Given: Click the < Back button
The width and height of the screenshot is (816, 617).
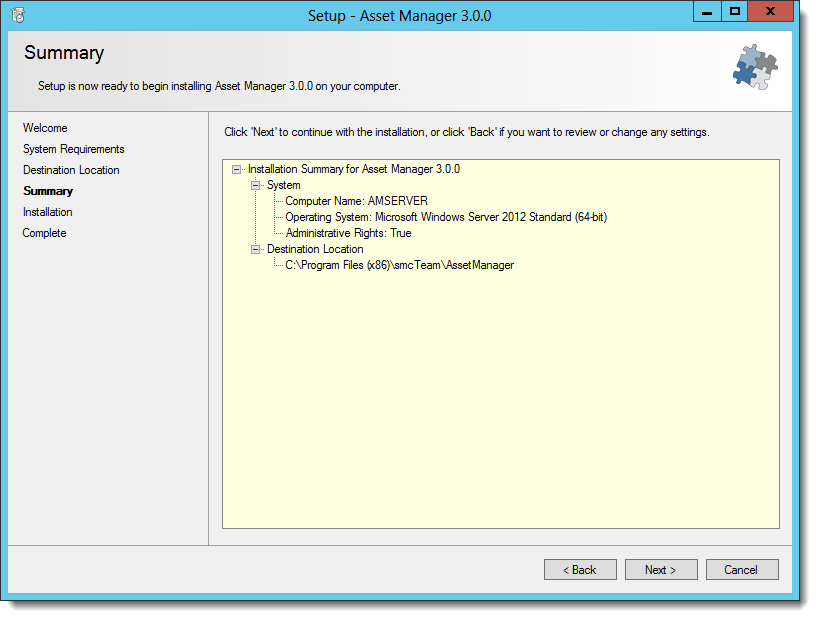Looking at the screenshot, I should pos(580,570).
